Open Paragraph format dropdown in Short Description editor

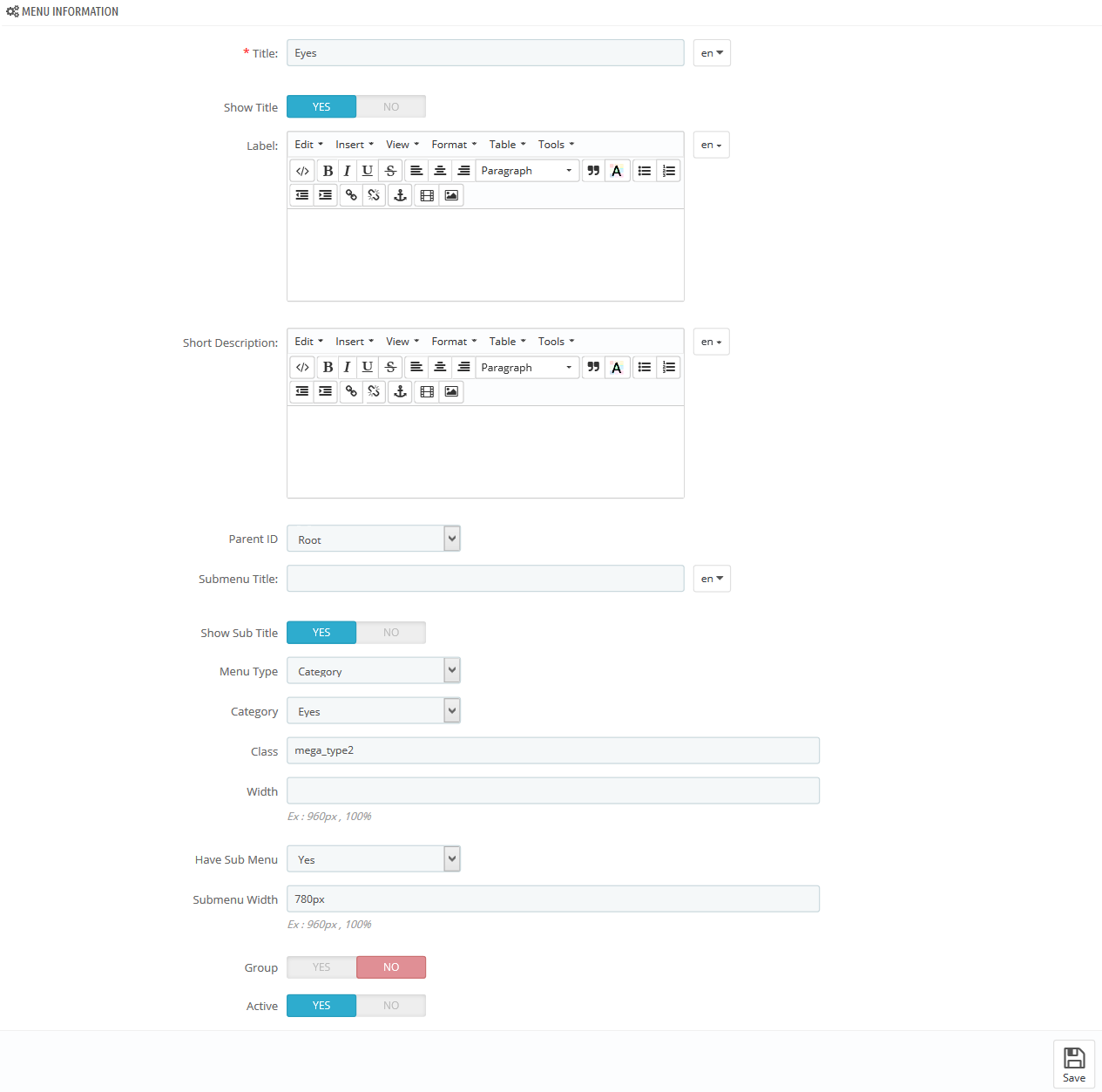(527, 368)
